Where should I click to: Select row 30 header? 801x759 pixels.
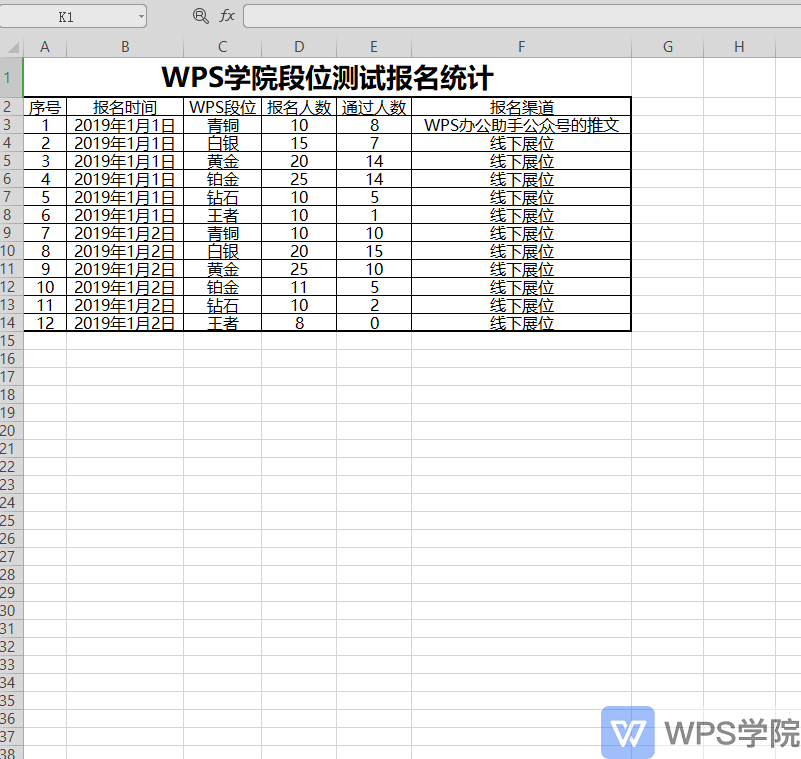click(x=11, y=610)
